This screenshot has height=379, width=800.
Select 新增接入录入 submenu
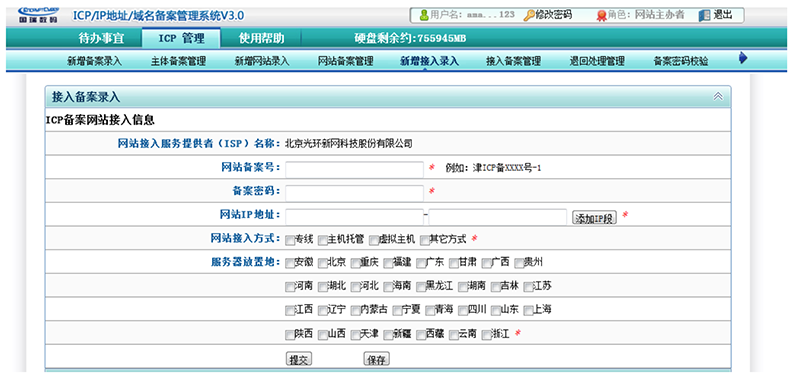pyautogui.click(x=429, y=62)
